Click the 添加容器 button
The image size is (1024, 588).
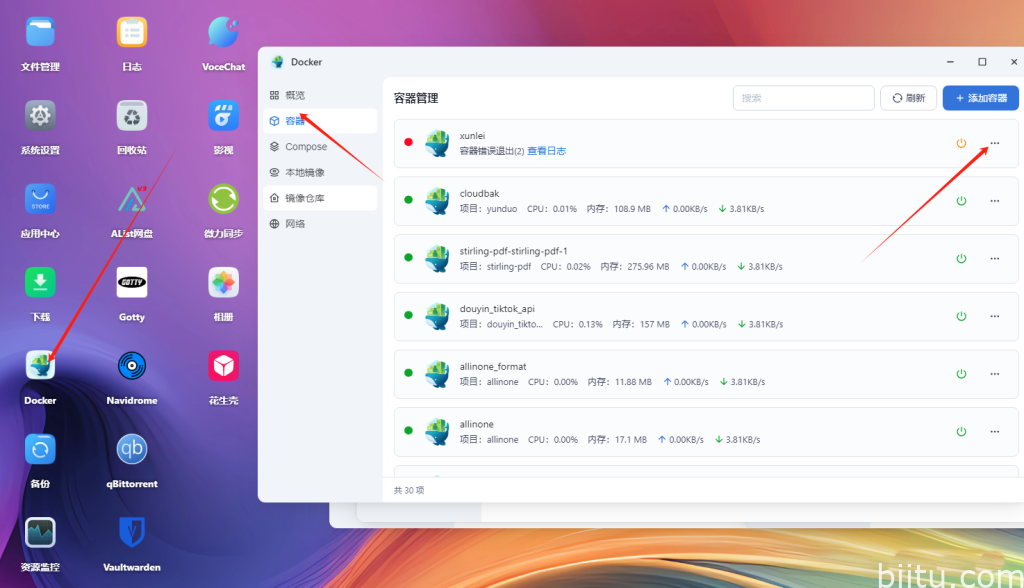click(x=980, y=98)
